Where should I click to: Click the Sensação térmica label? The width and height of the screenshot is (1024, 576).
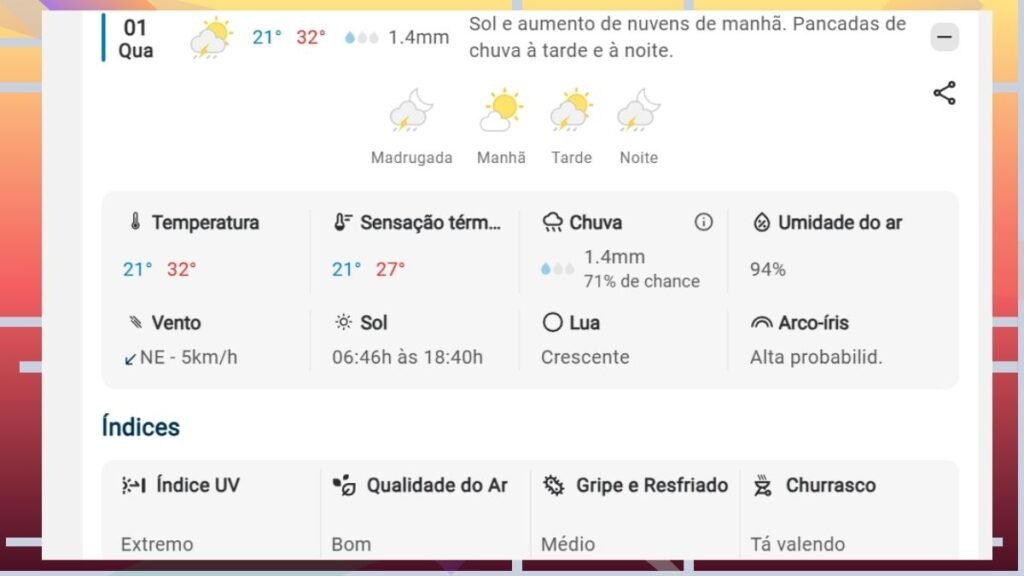(430, 222)
